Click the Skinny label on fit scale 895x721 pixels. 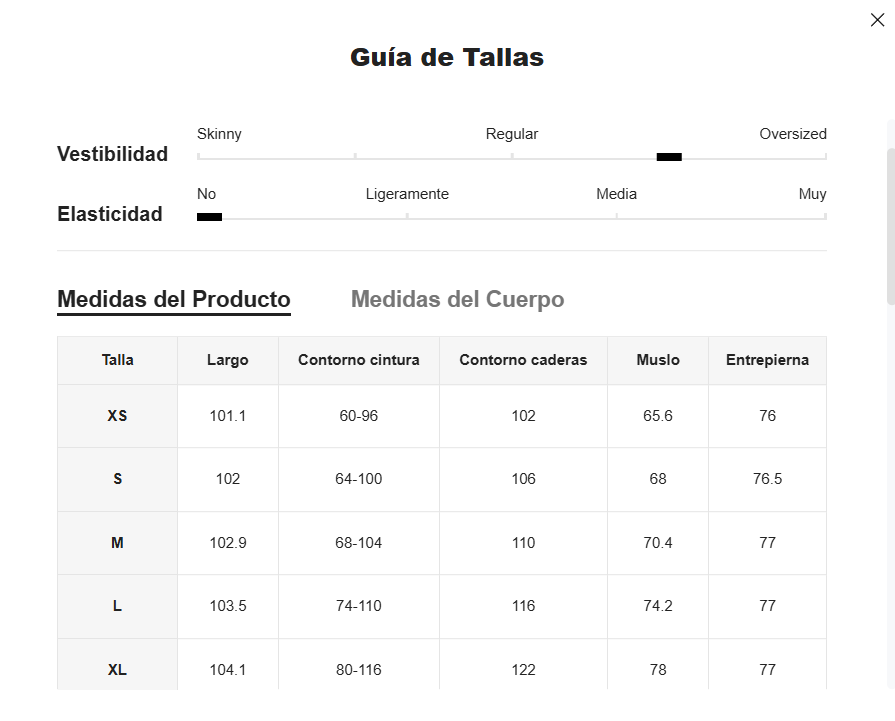[x=219, y=134]
